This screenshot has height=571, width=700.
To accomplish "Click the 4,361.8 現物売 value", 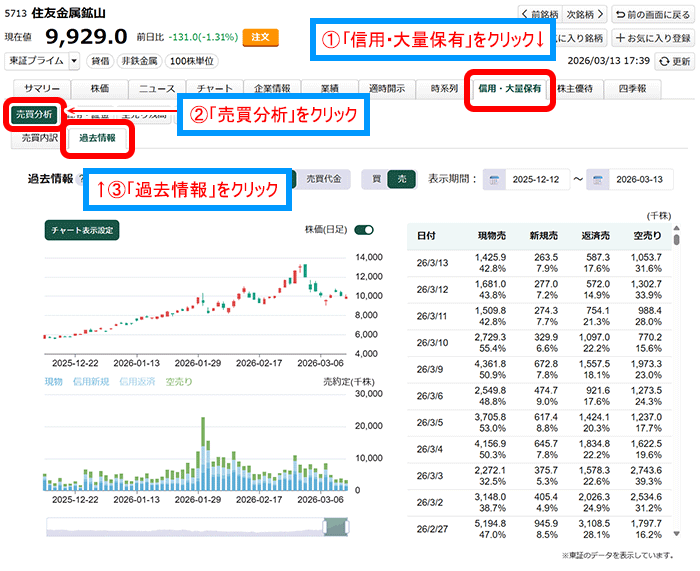I will (490, 364).
